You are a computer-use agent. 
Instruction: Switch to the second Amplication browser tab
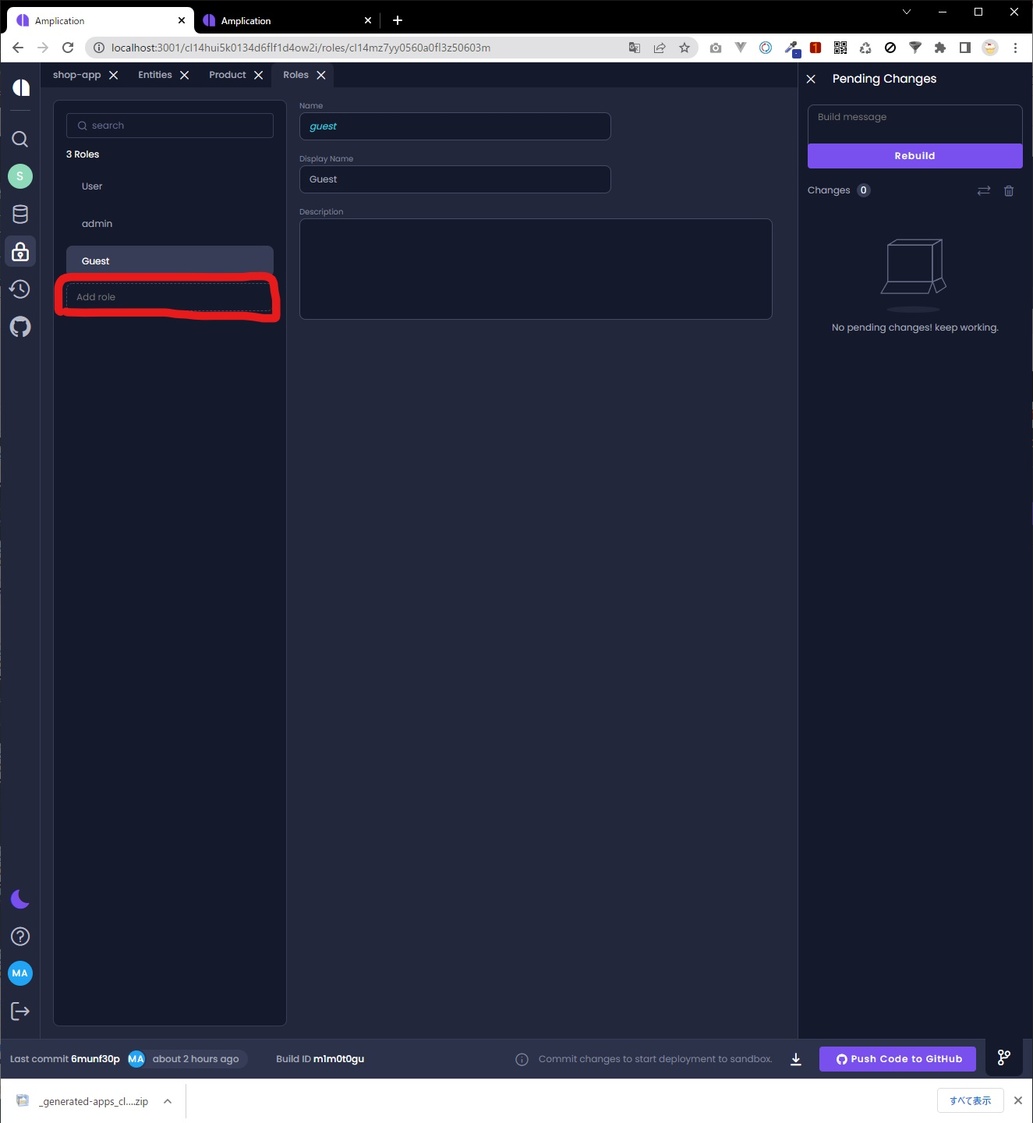coord(287,21)
